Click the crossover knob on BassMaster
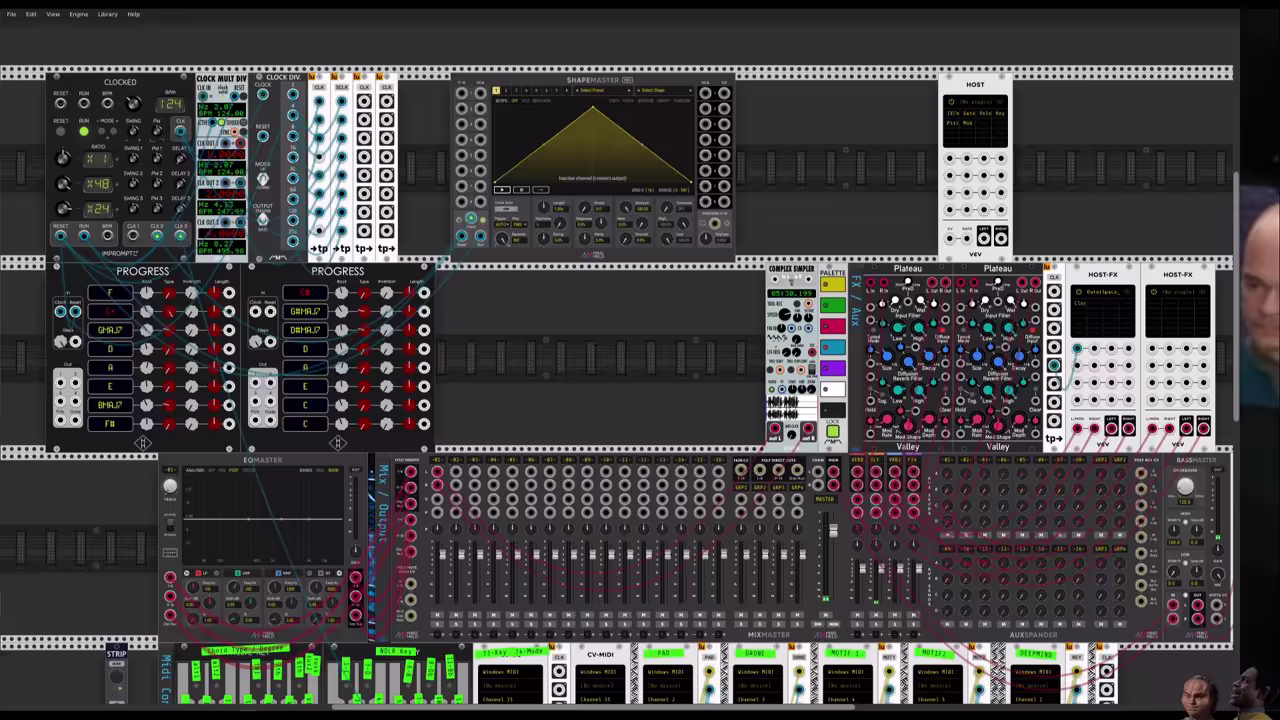 pos(1185,487)
